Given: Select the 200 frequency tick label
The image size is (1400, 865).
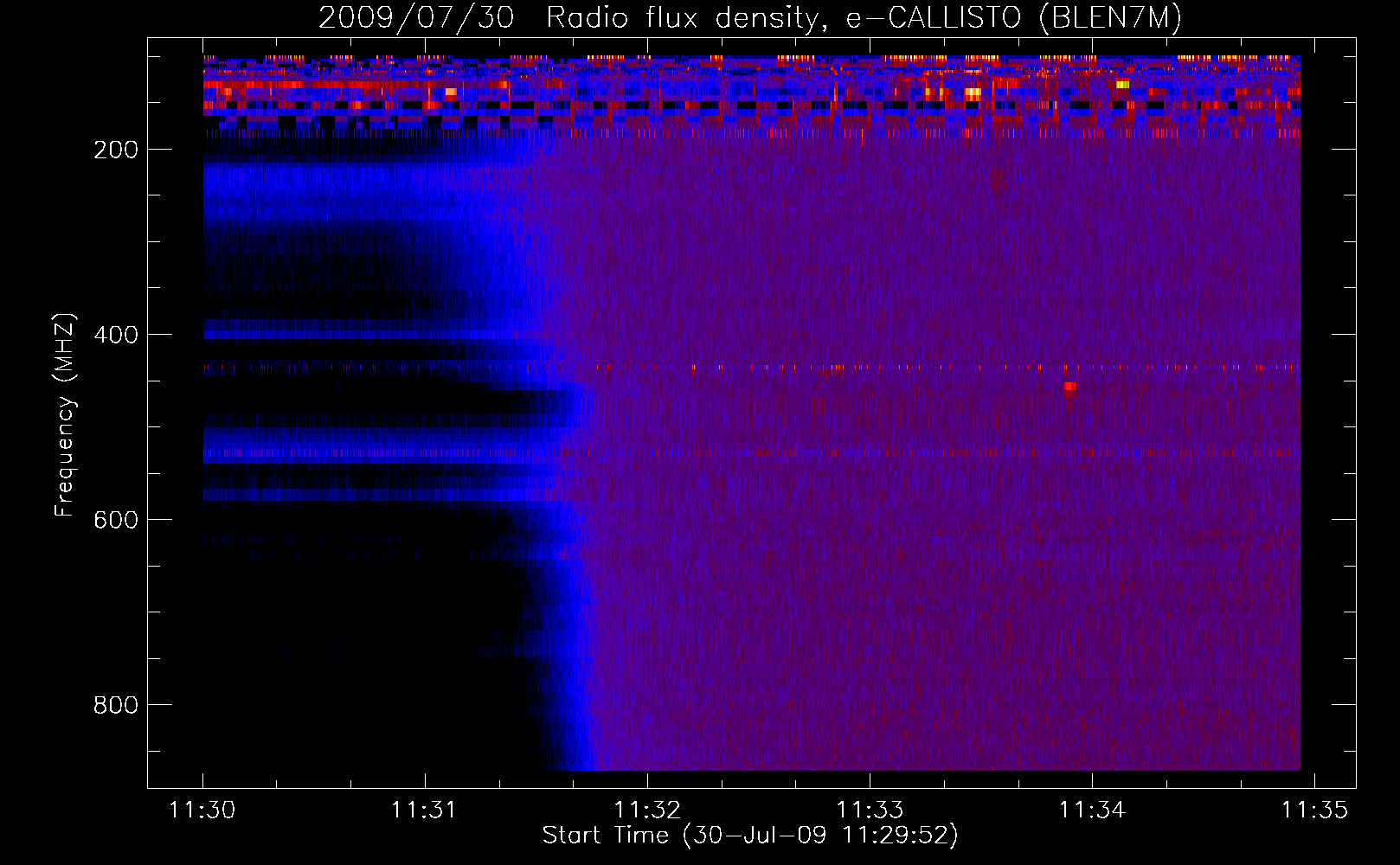Looking at the screenshot, I should point(116,150).
